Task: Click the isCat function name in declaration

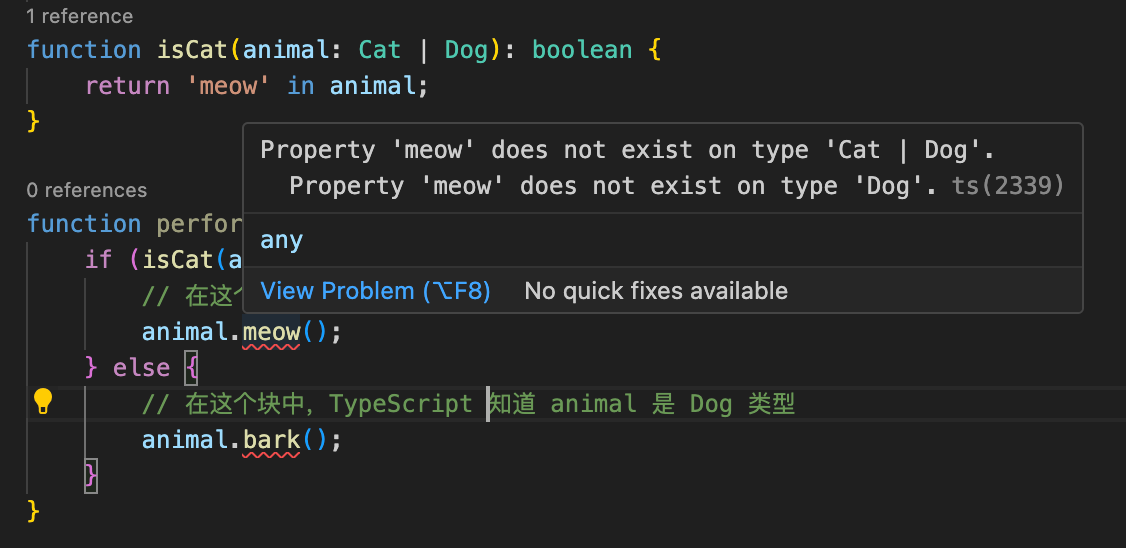Action: tap(192, 50)
